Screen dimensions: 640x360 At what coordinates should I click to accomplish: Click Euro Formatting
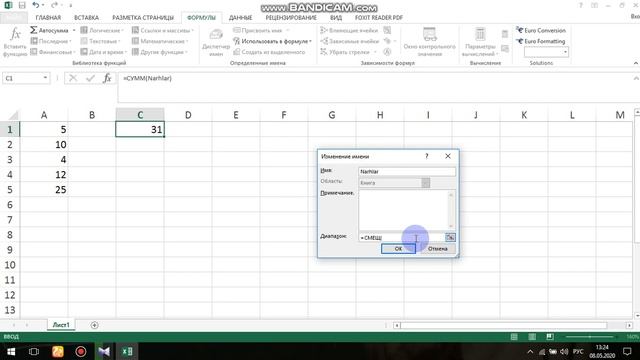click(x=540, y=41)
